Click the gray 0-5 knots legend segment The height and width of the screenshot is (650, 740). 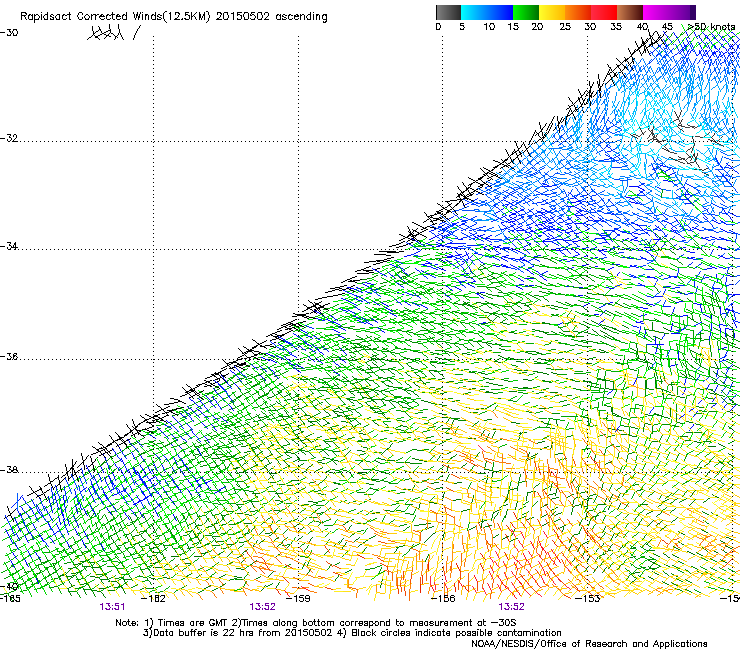[x=448, y=12]
